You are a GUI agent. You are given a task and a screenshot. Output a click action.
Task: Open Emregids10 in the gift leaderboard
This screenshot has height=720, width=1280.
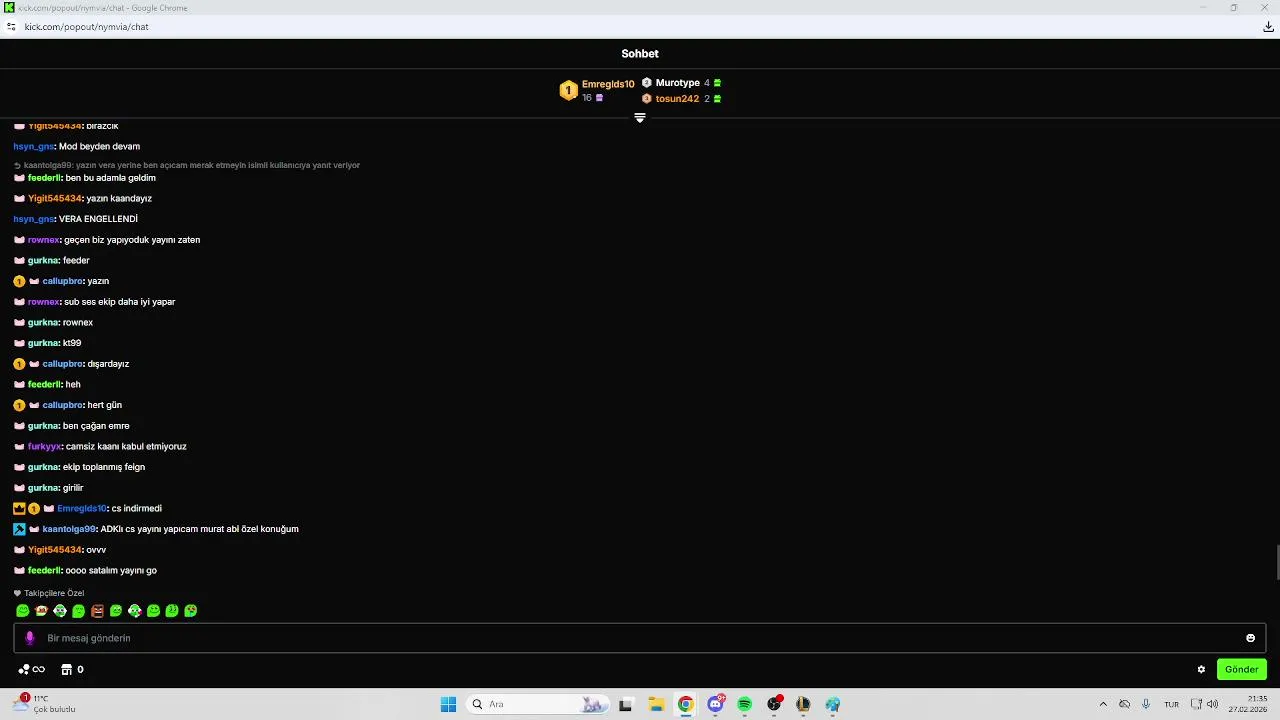point(608,84)
